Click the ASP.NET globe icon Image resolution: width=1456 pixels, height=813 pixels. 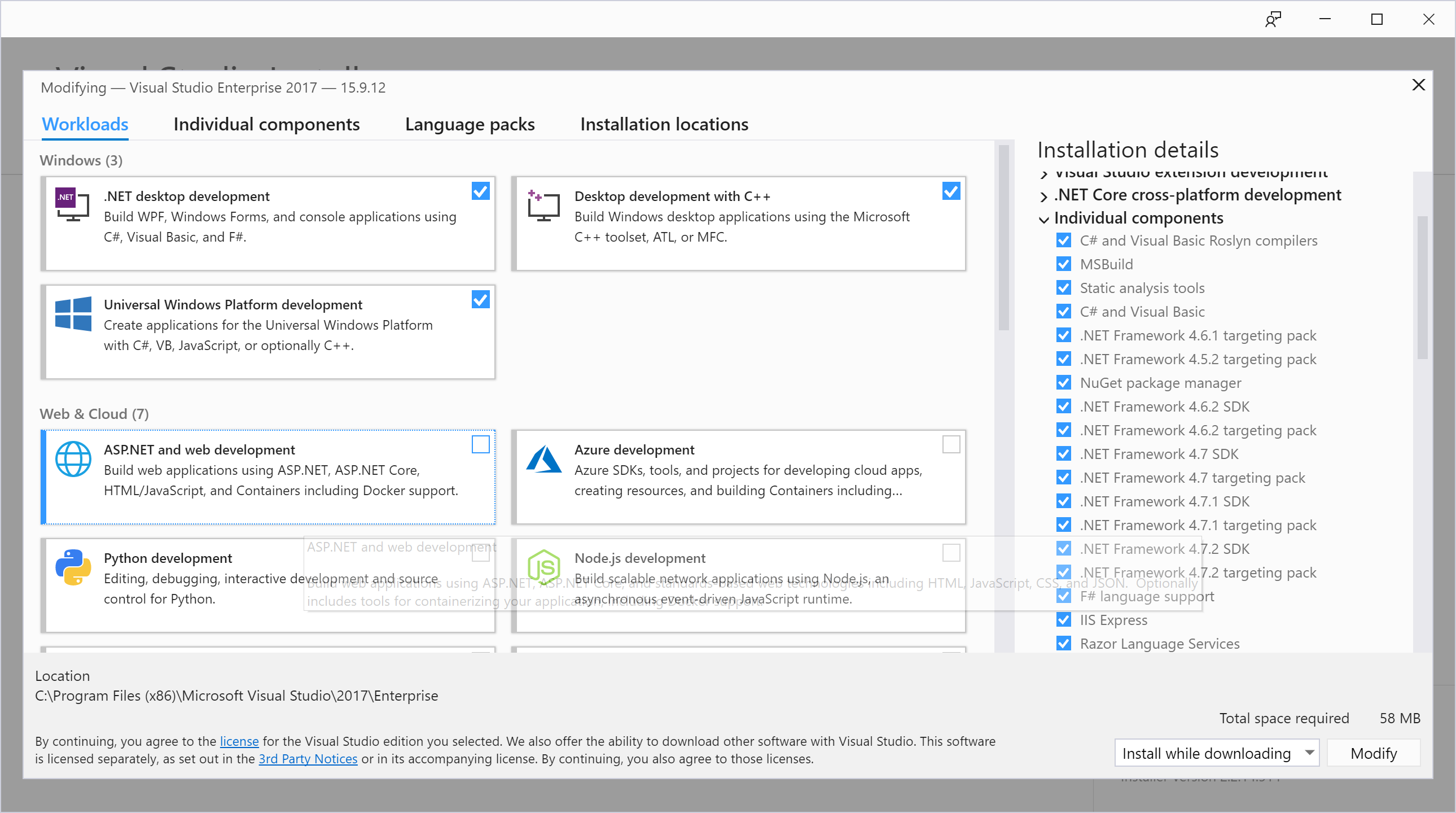[x=73, y=459]
